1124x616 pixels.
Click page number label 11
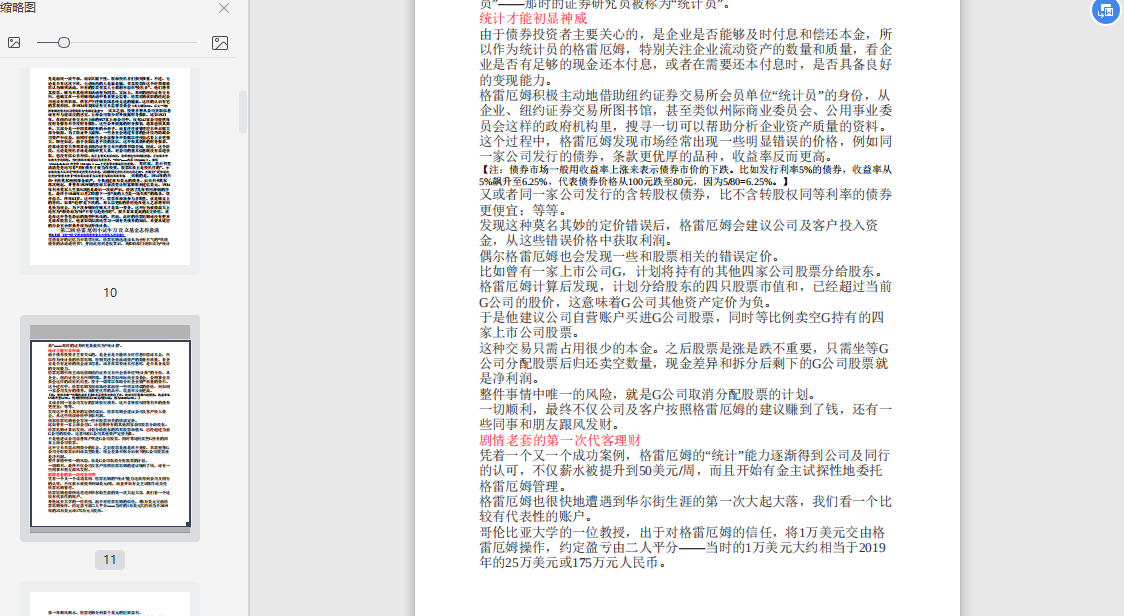point(110,559)
